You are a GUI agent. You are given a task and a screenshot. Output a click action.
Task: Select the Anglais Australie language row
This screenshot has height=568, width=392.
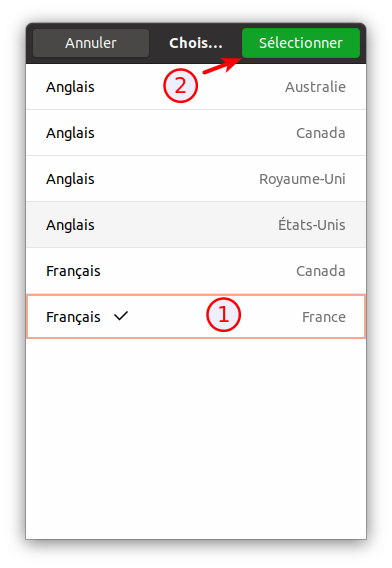click(196, 87)
